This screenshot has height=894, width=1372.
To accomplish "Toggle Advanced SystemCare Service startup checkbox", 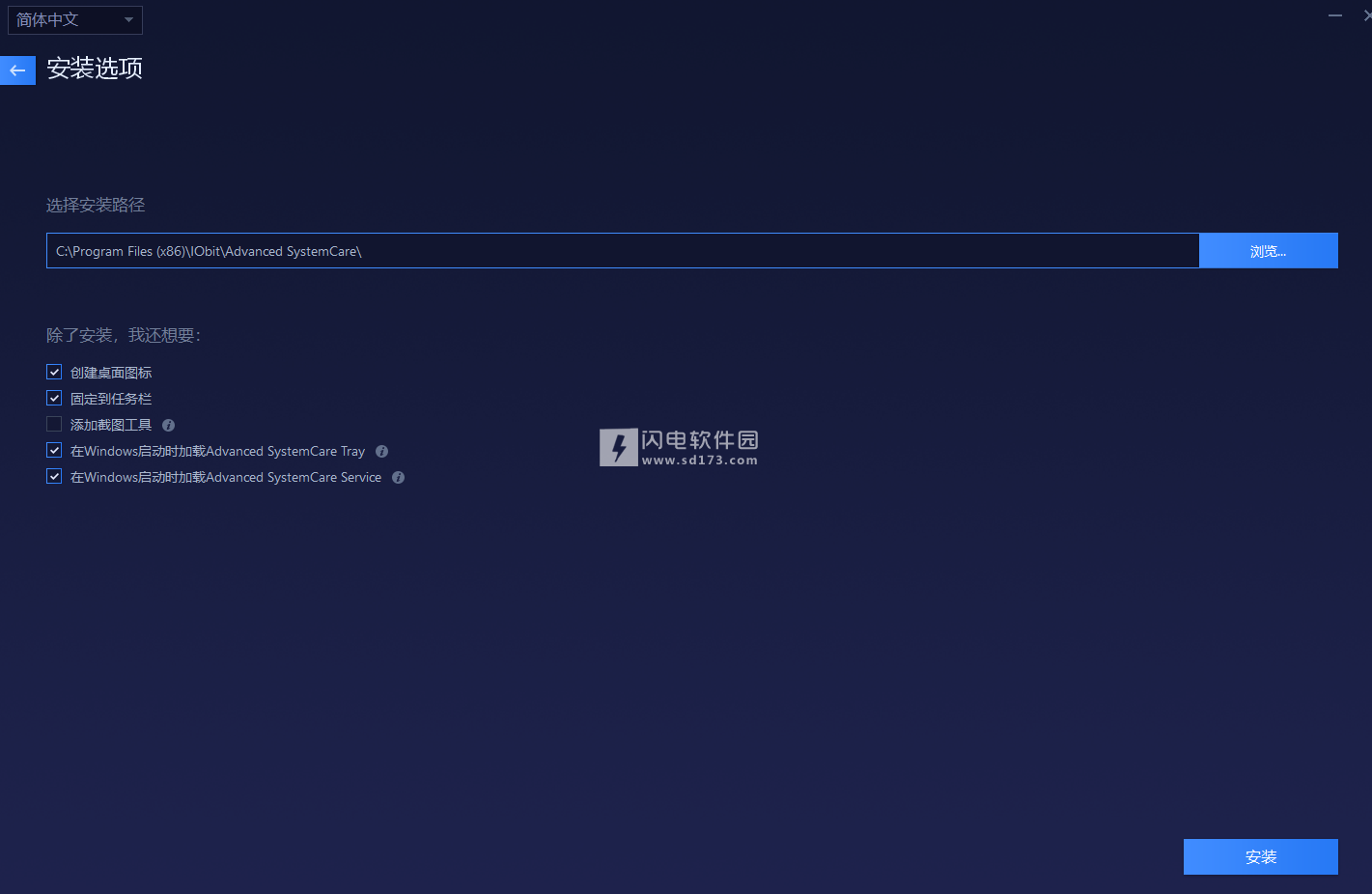I will (x=54, y=476).
